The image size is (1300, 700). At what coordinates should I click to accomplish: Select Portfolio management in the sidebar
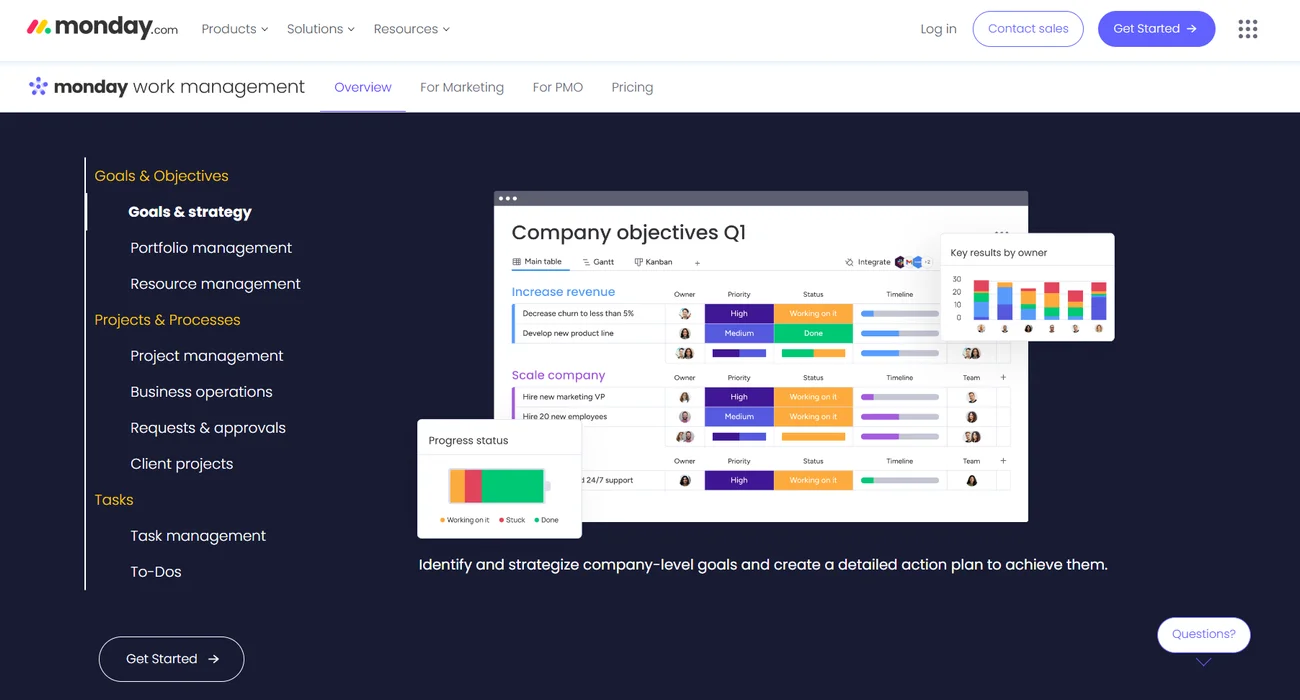click(211, 248)
